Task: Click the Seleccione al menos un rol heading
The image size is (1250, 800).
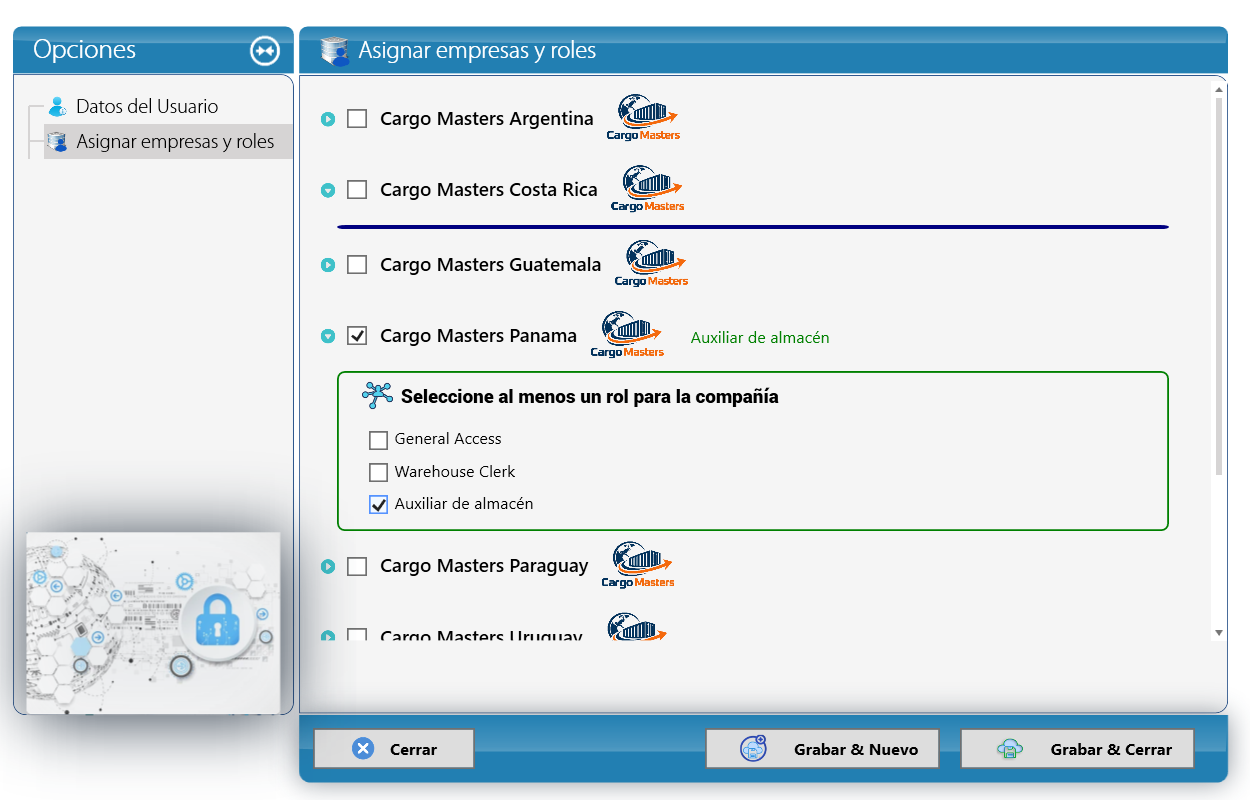Action: [590, 397]
